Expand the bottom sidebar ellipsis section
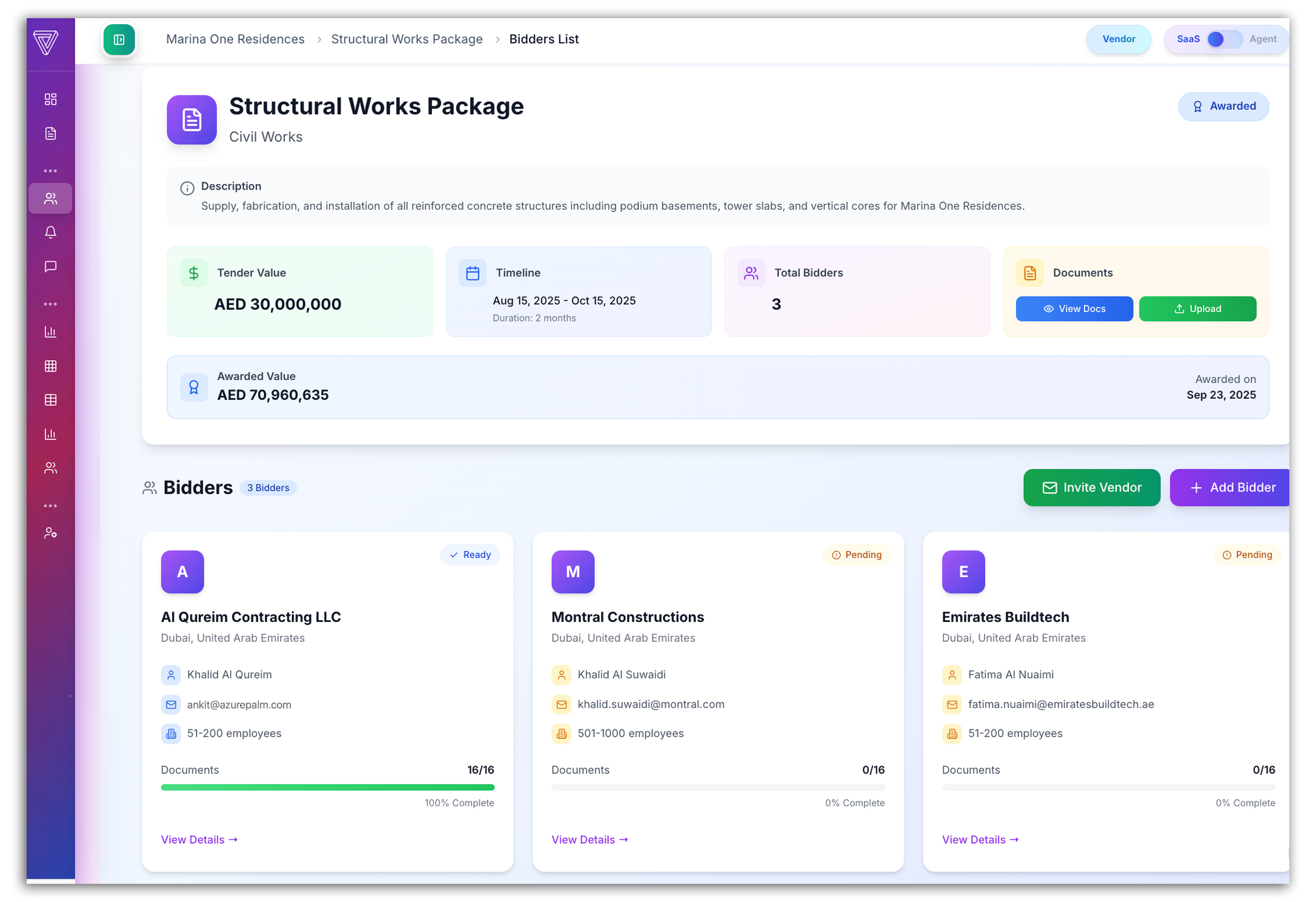The height and width of the screenshot is (902, 1316). click(x=51, y=506)
